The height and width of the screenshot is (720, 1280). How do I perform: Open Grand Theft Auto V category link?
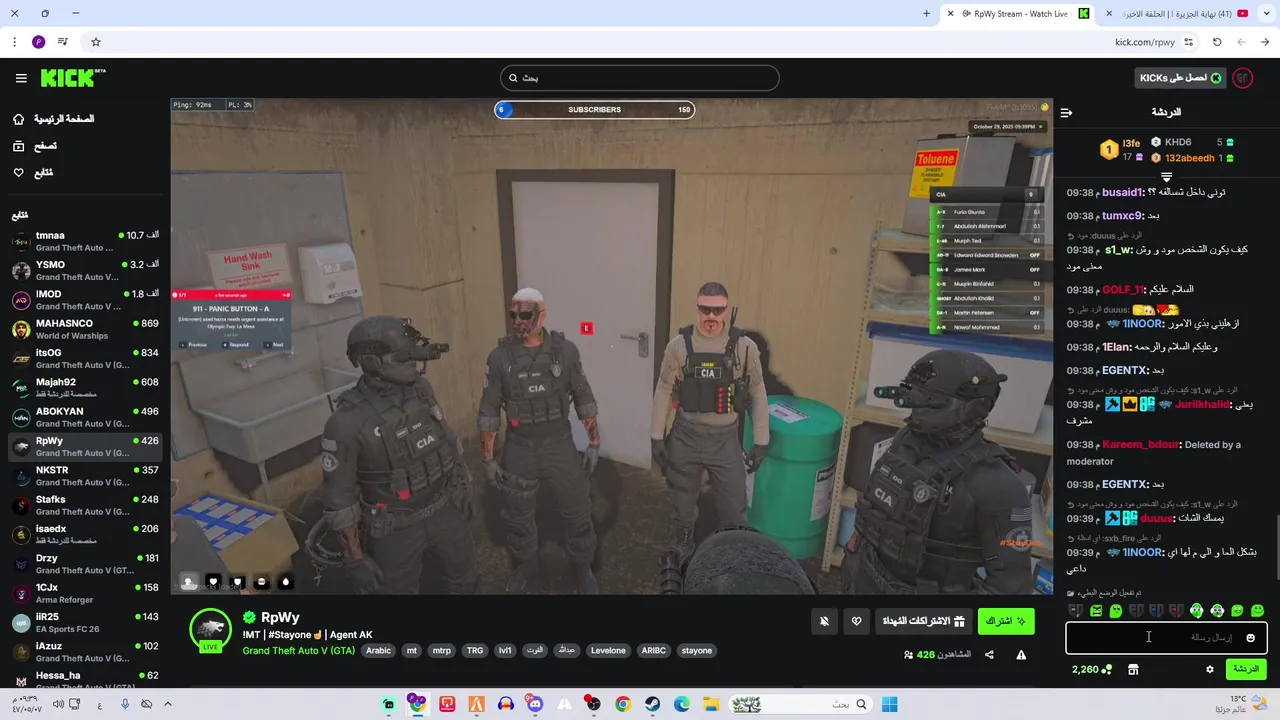298,650
